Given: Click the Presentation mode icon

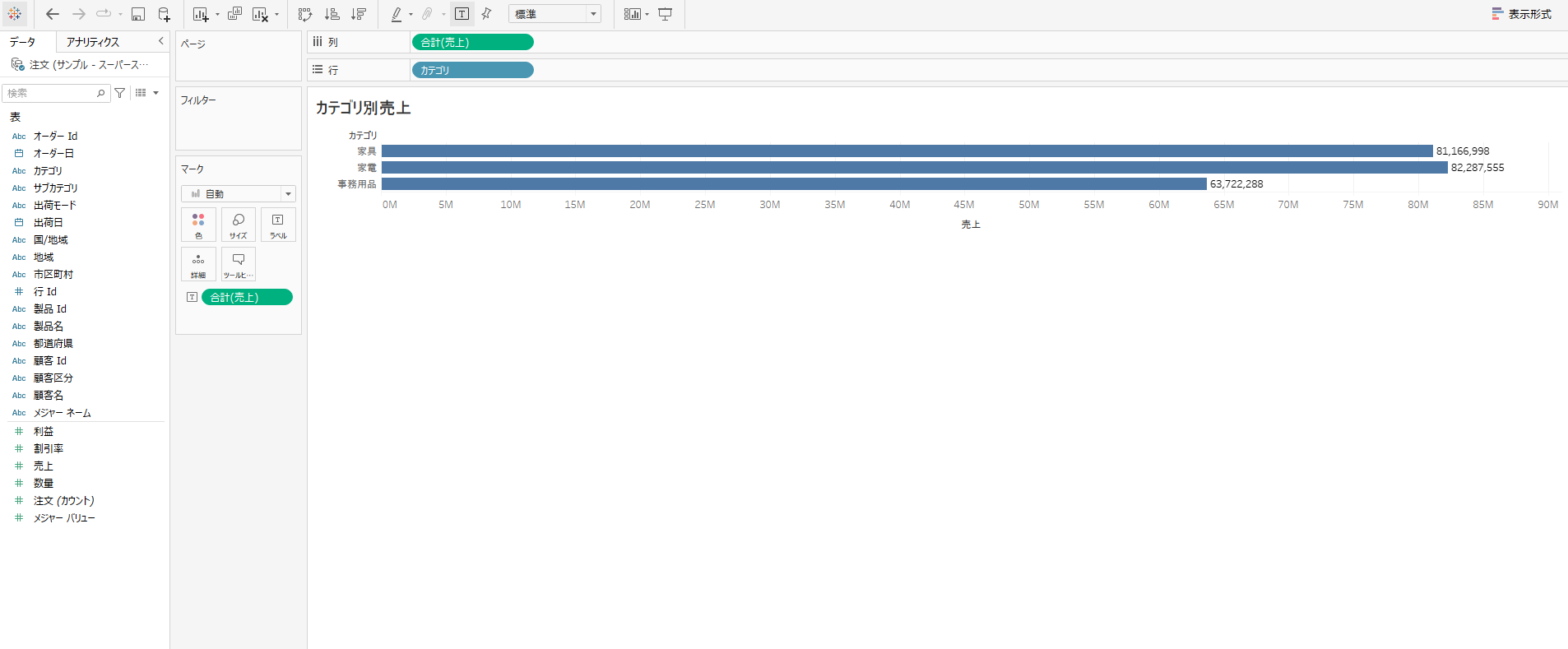Looking at the screenshot, I should 666,14.
